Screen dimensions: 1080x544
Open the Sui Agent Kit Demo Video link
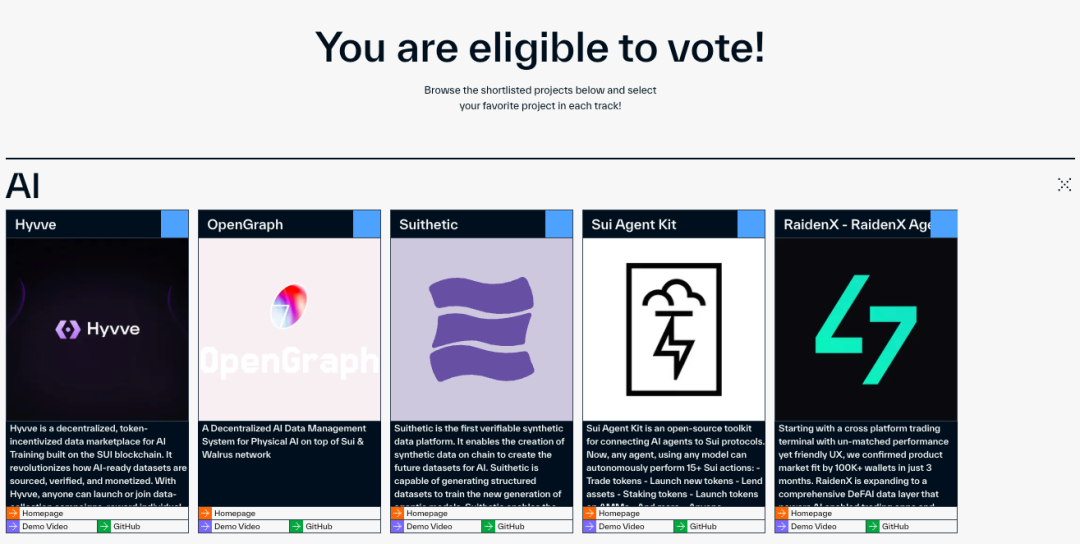625,526
